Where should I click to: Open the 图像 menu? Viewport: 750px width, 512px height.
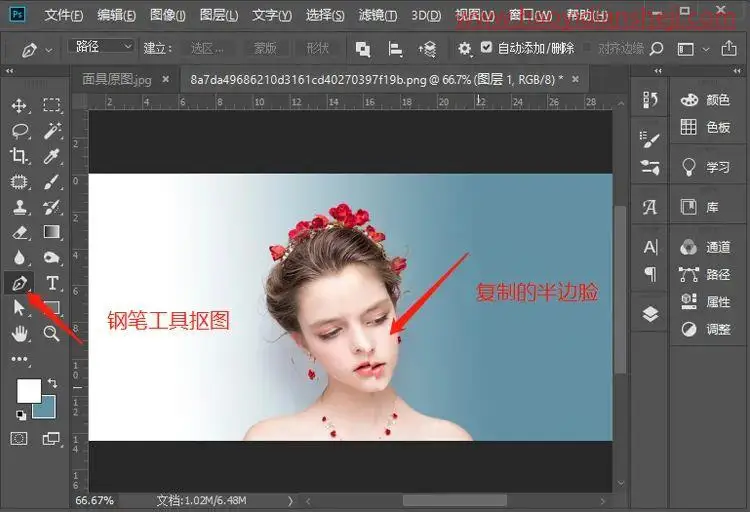click(167, 15)
